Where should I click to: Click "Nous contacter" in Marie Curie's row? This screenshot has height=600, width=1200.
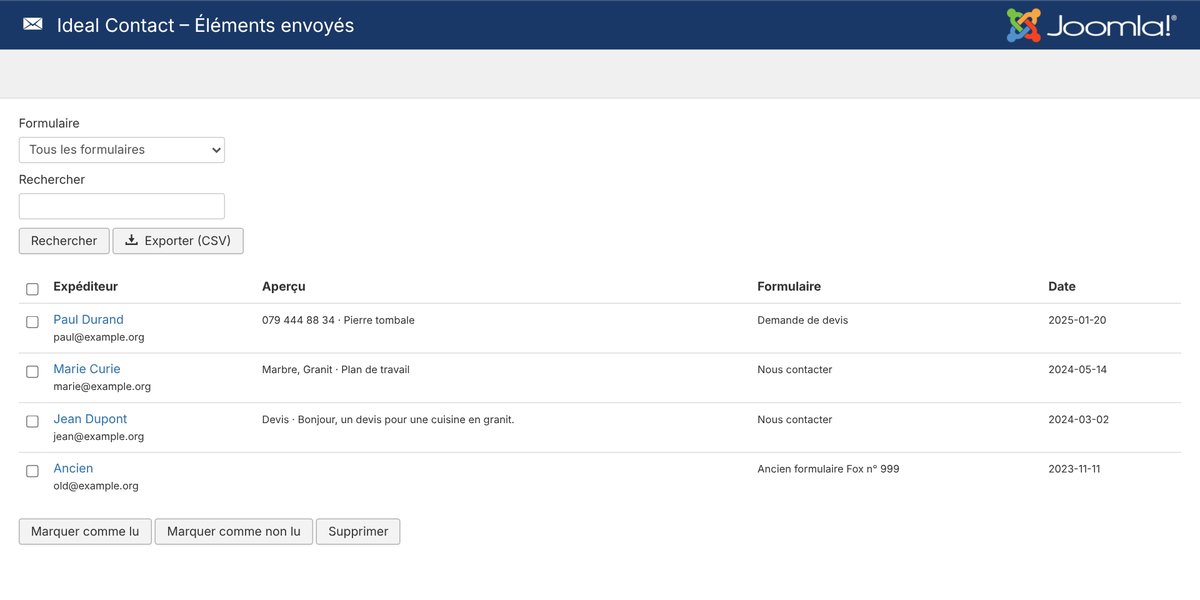pyautogui.click(x=795, y=370)
